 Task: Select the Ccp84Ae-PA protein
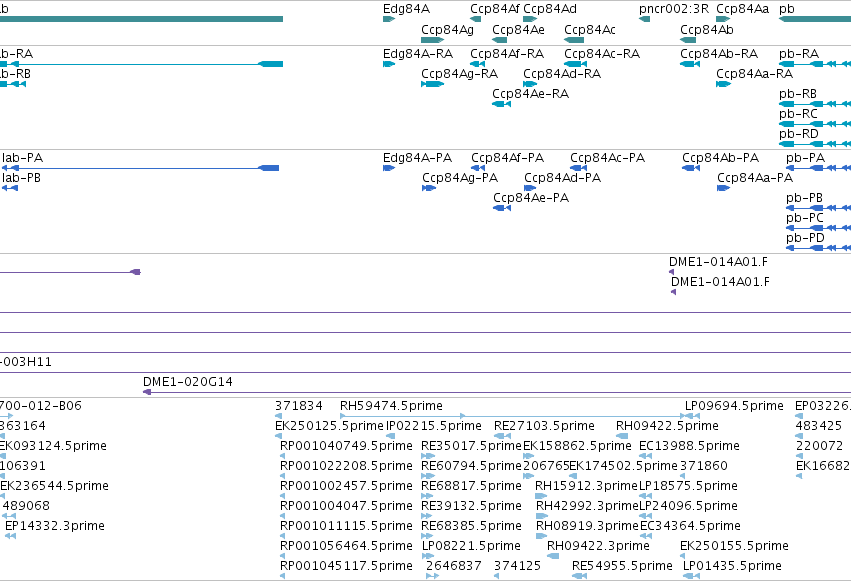click(502, 208)
